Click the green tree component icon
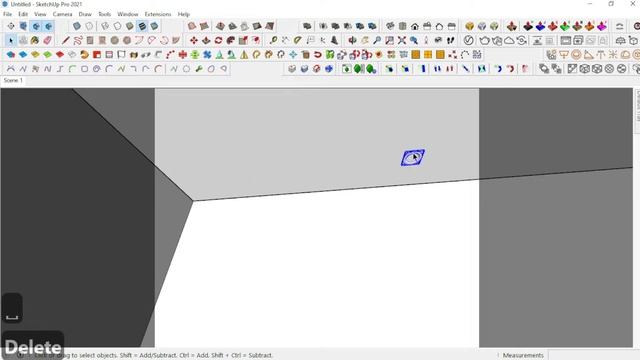This screenshot has height=360, width=640. pos(359,69)
